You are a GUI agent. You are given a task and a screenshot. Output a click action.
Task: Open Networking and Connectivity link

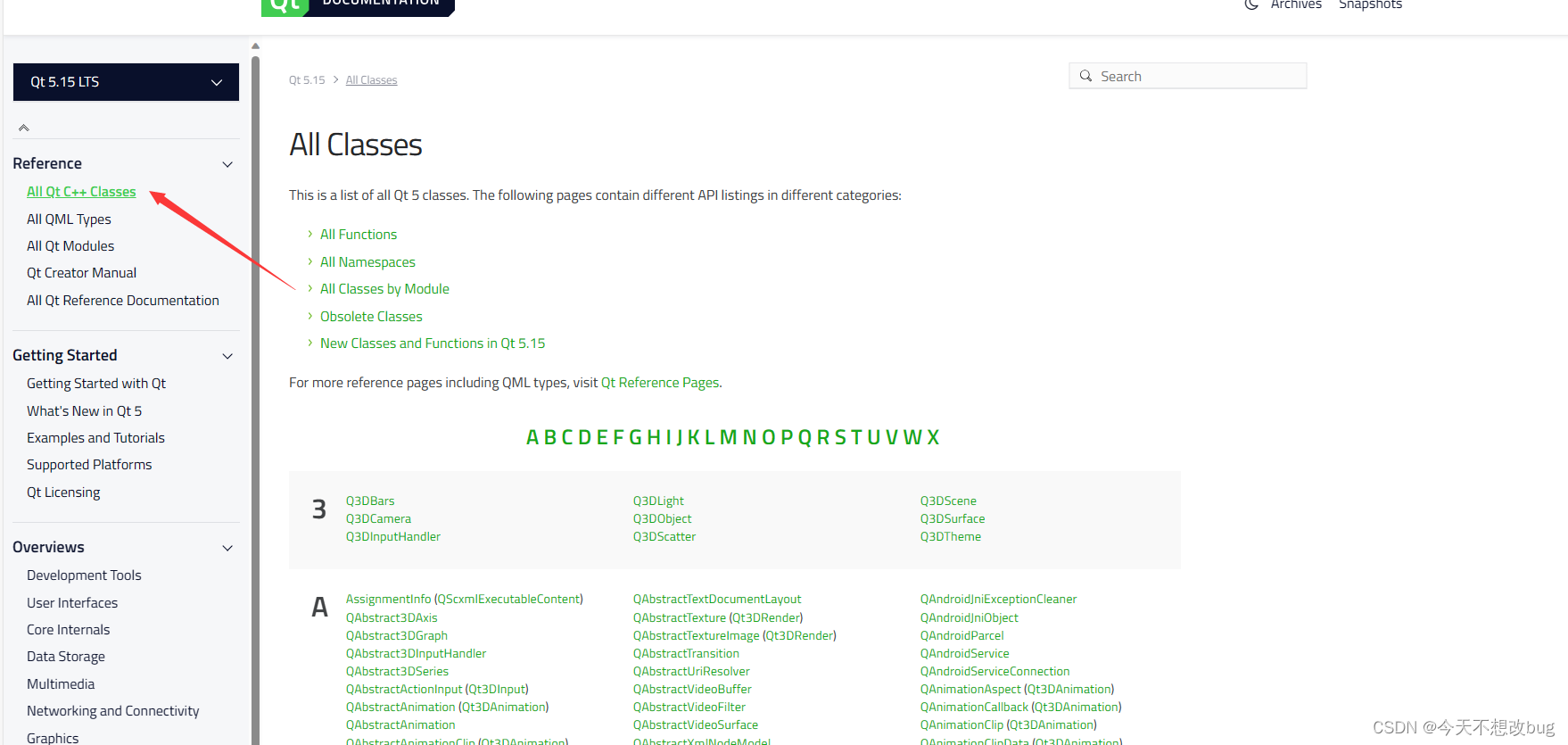[113, 711]
